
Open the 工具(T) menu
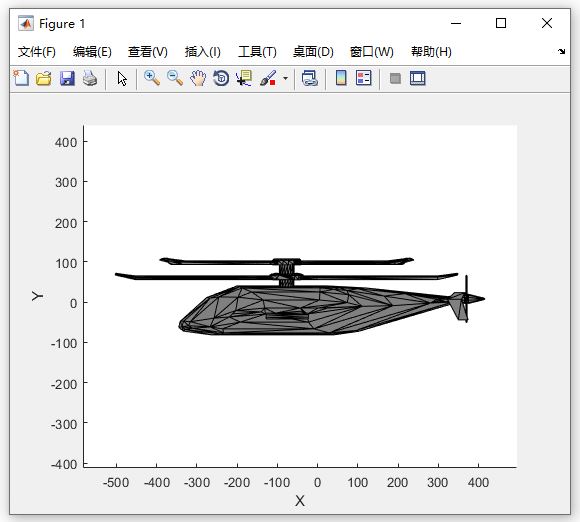coord(257,52)
